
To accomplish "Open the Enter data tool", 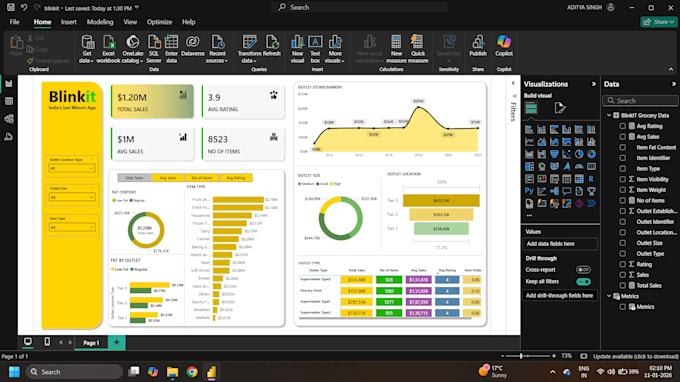I will [x=171, y=49].
